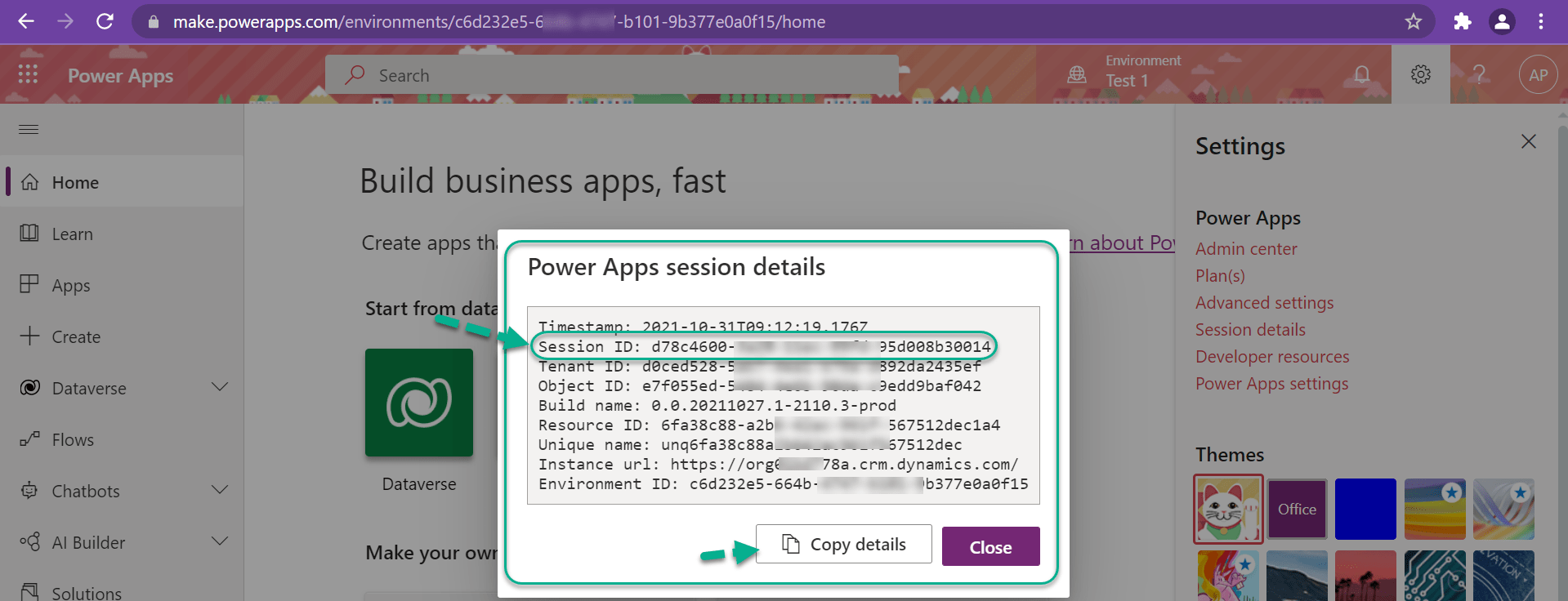
Task: Click the Search input field
Action: point(612,75)
